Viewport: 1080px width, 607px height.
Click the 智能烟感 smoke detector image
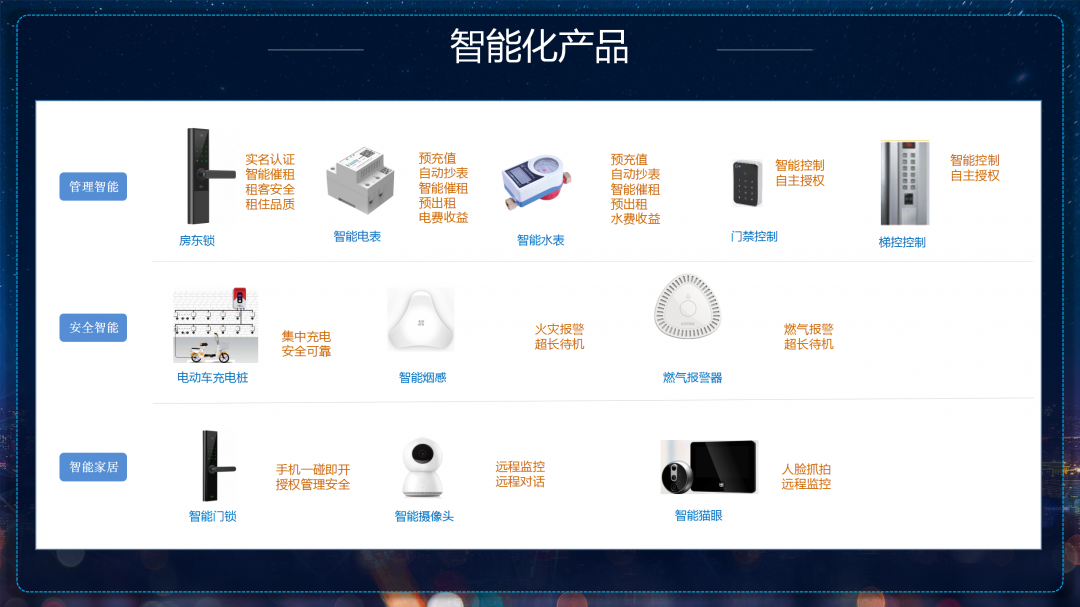click(x=421, y=320)
